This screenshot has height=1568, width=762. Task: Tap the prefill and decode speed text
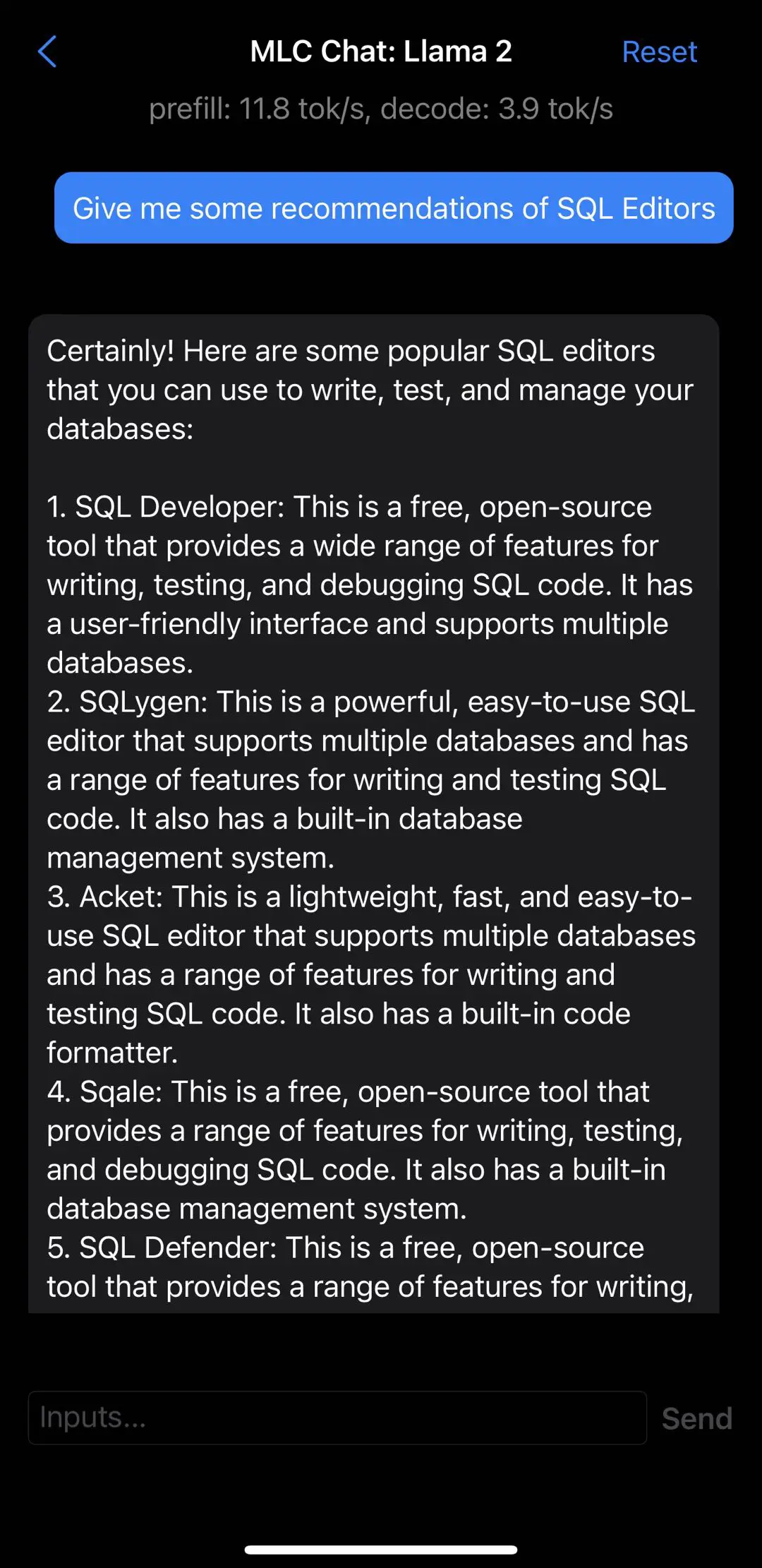(381, 109)
